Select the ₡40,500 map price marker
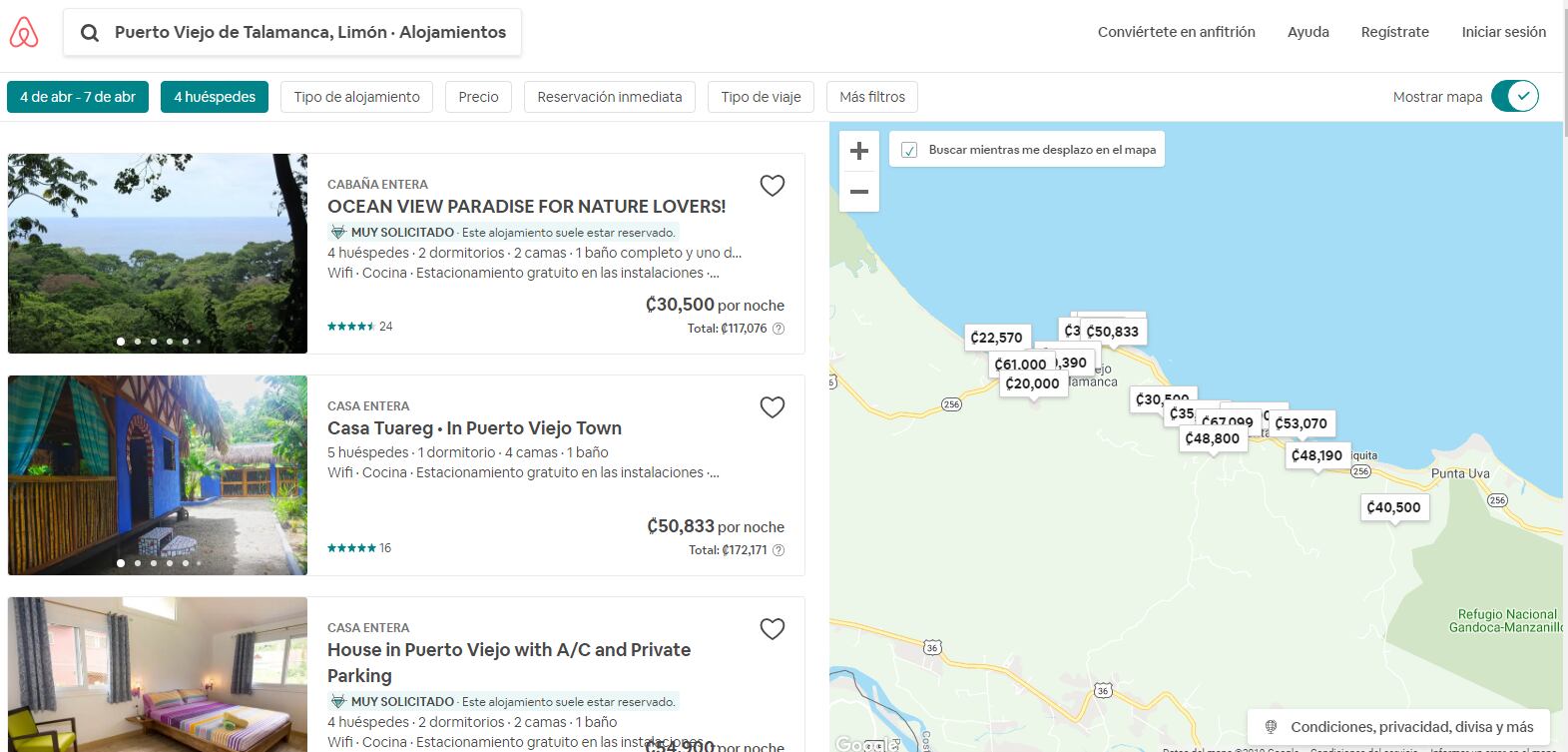 pyautogui.click(x=1393, y=507)
